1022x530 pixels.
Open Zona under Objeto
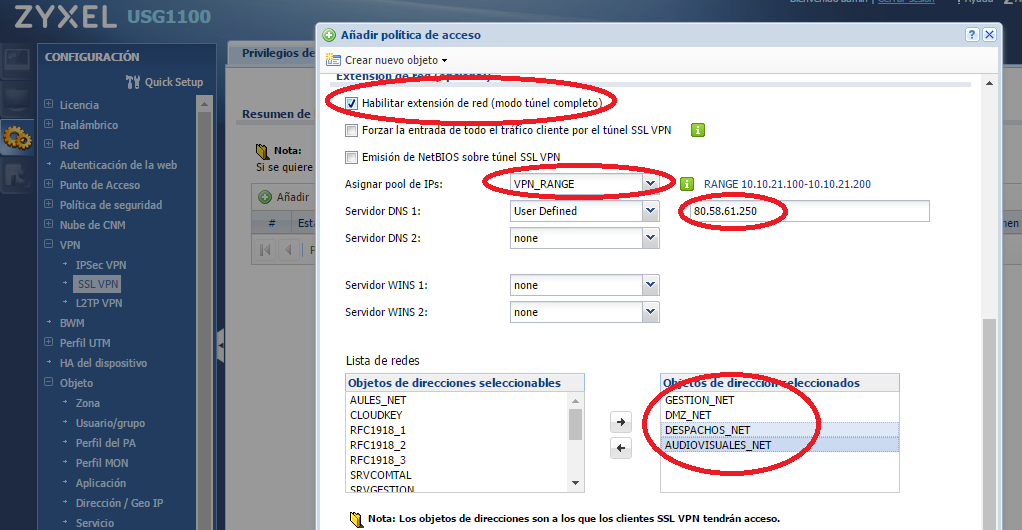pos(87,403)
